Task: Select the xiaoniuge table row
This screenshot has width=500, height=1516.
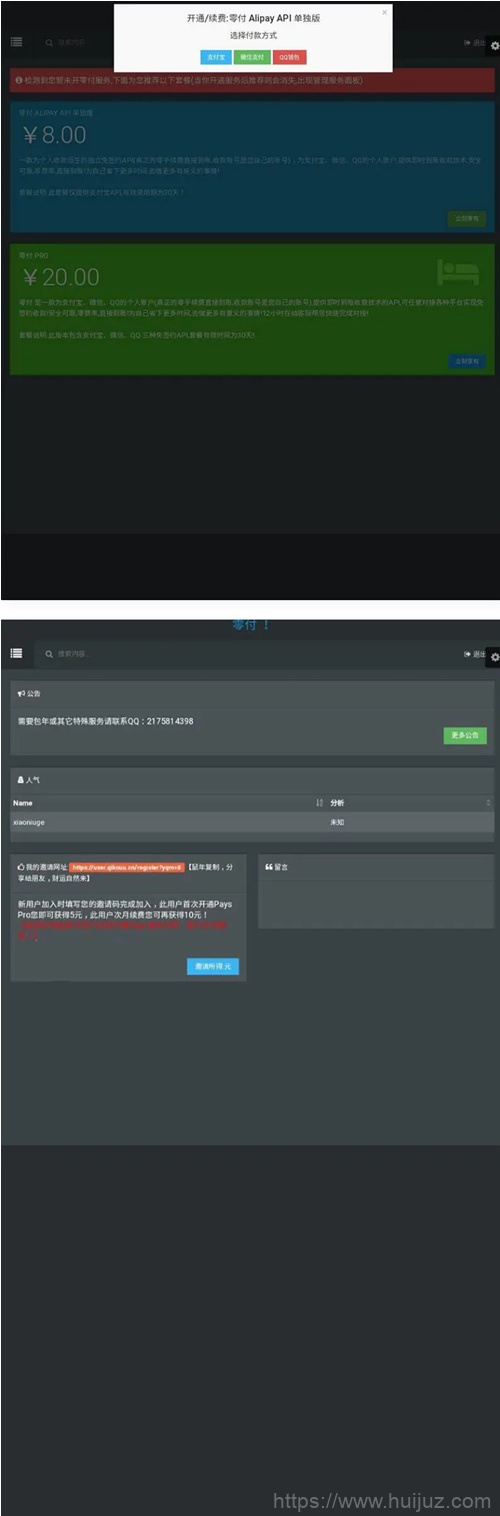Action: pos(252,822)
